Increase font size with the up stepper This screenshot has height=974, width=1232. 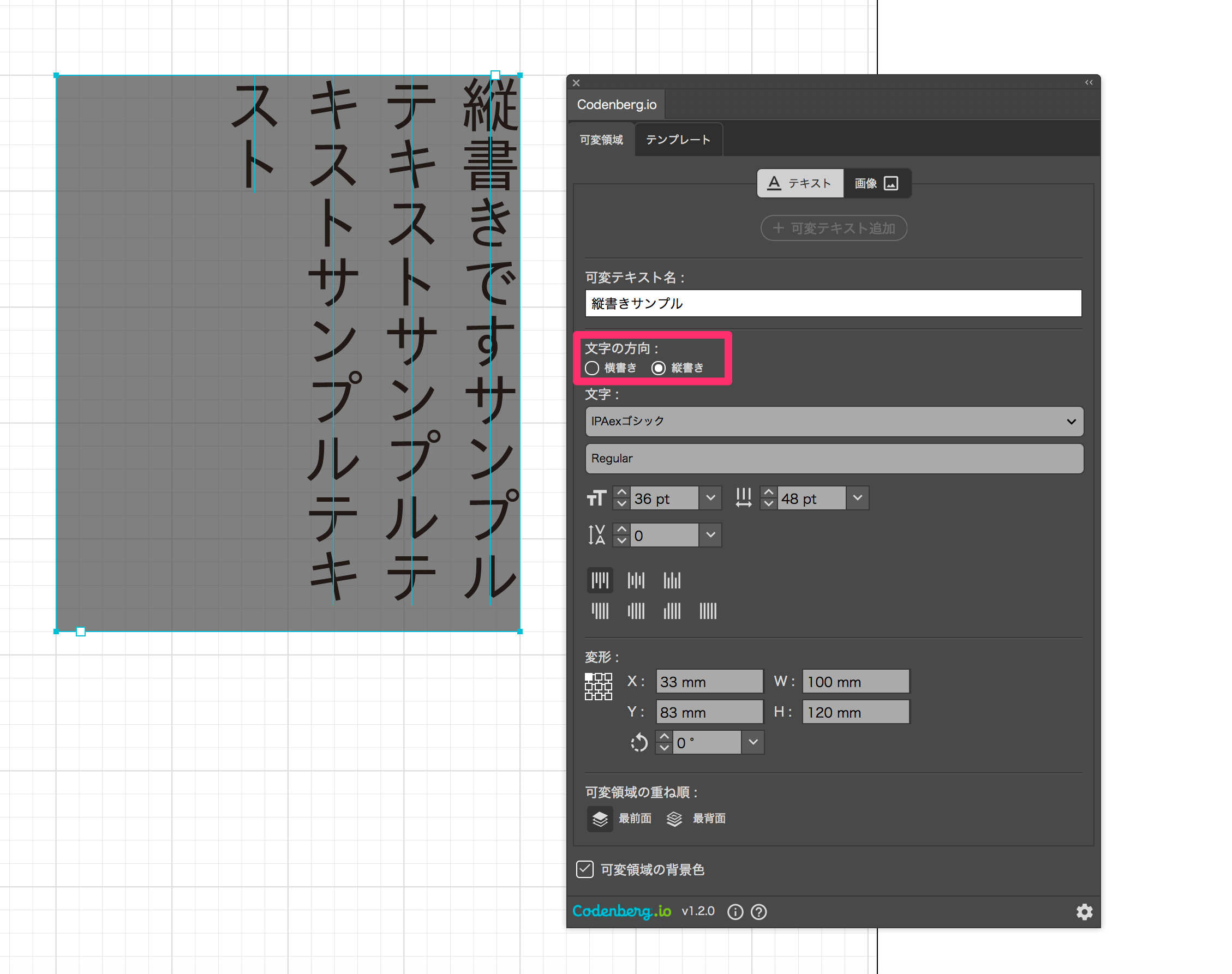coord(621,492)
